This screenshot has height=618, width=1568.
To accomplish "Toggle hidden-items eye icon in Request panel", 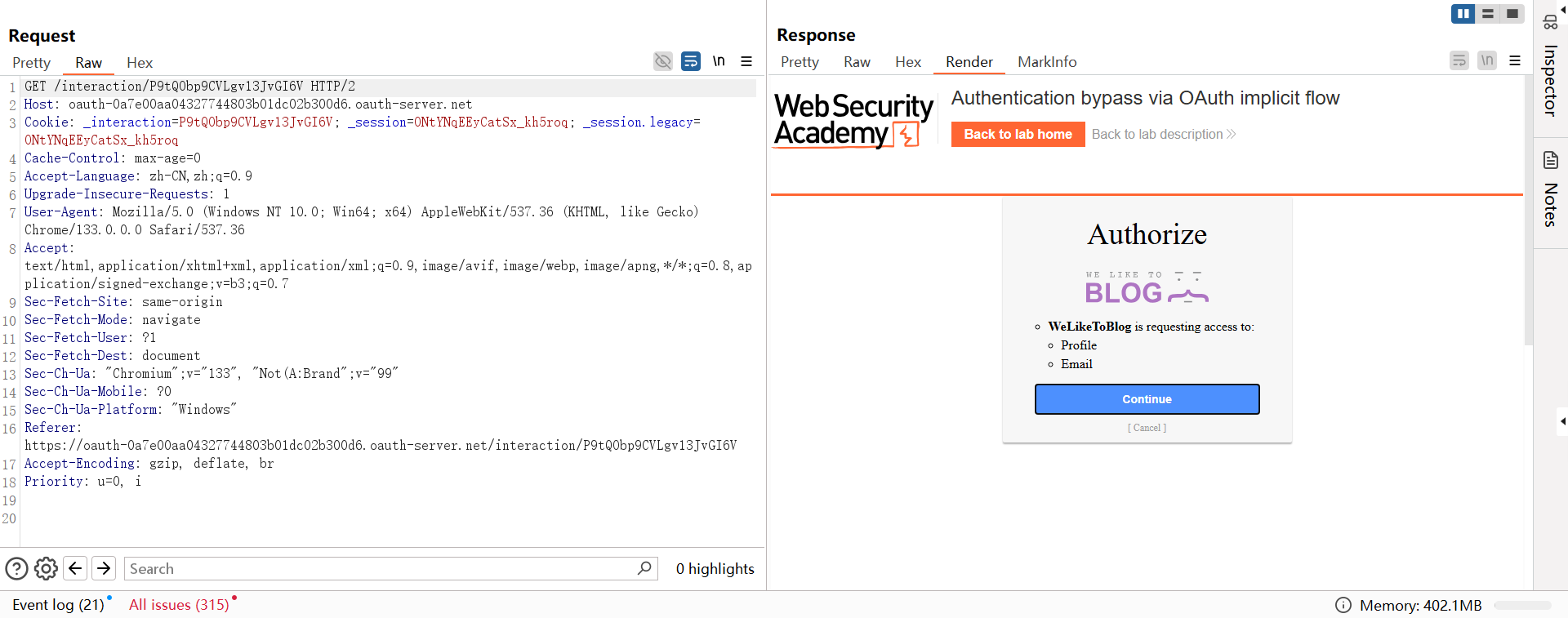I will tap(663, 61).
